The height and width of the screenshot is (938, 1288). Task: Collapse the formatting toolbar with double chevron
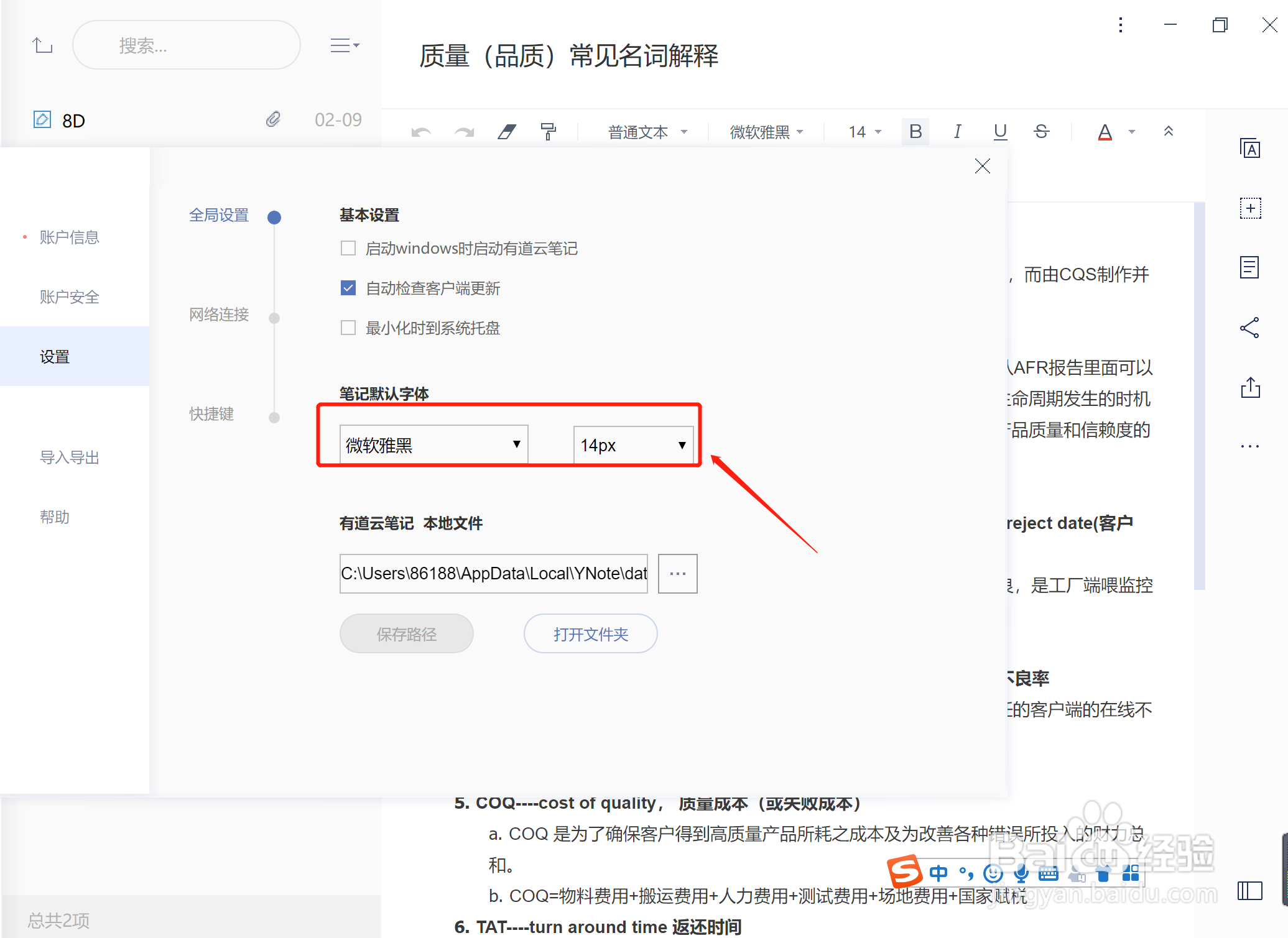(1169, 131)
